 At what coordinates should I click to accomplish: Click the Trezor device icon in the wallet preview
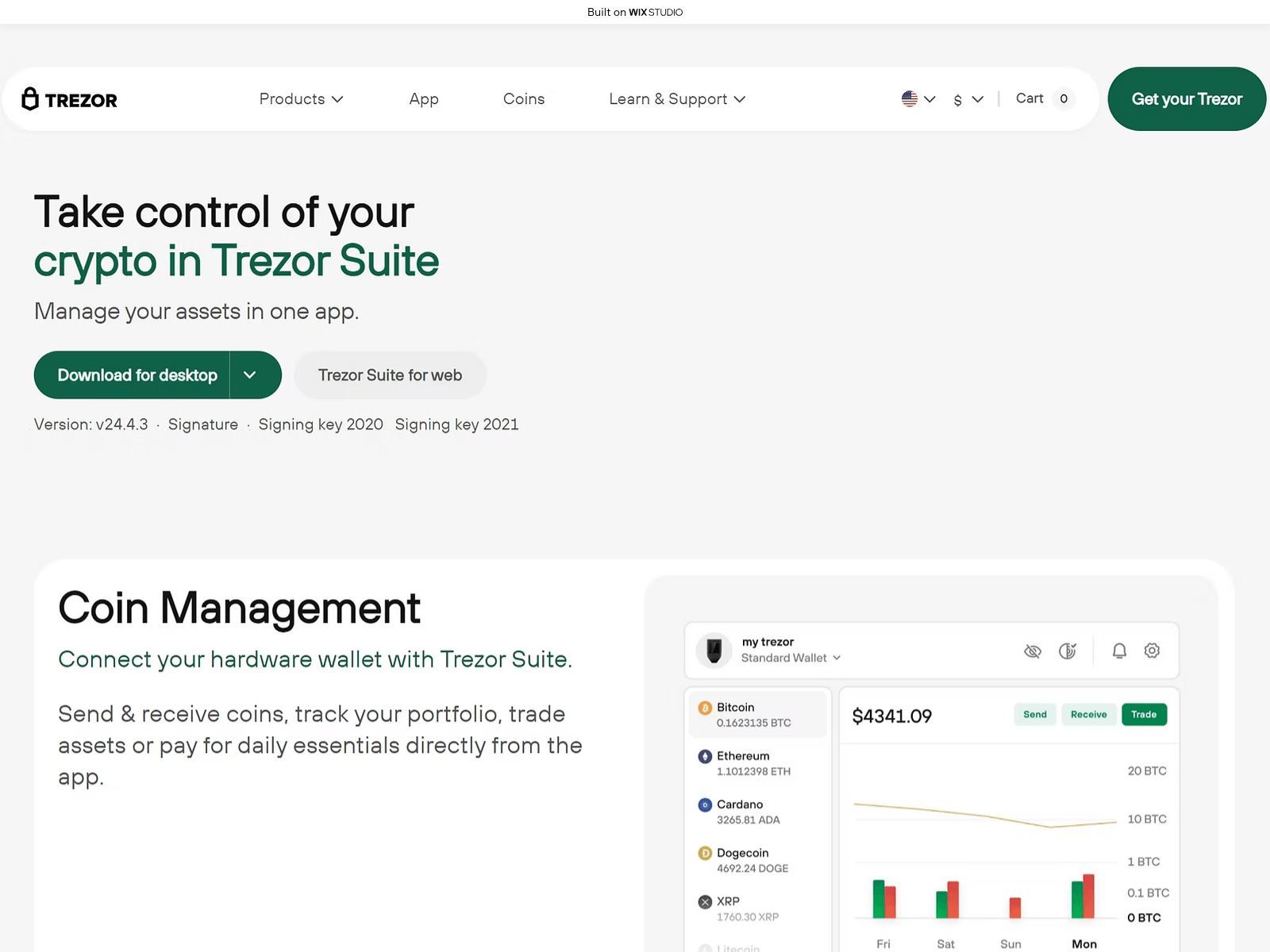point(714,650)
